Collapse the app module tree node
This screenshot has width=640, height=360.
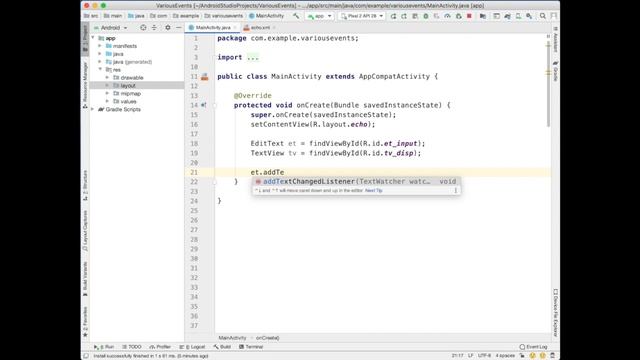pos(93,38)
